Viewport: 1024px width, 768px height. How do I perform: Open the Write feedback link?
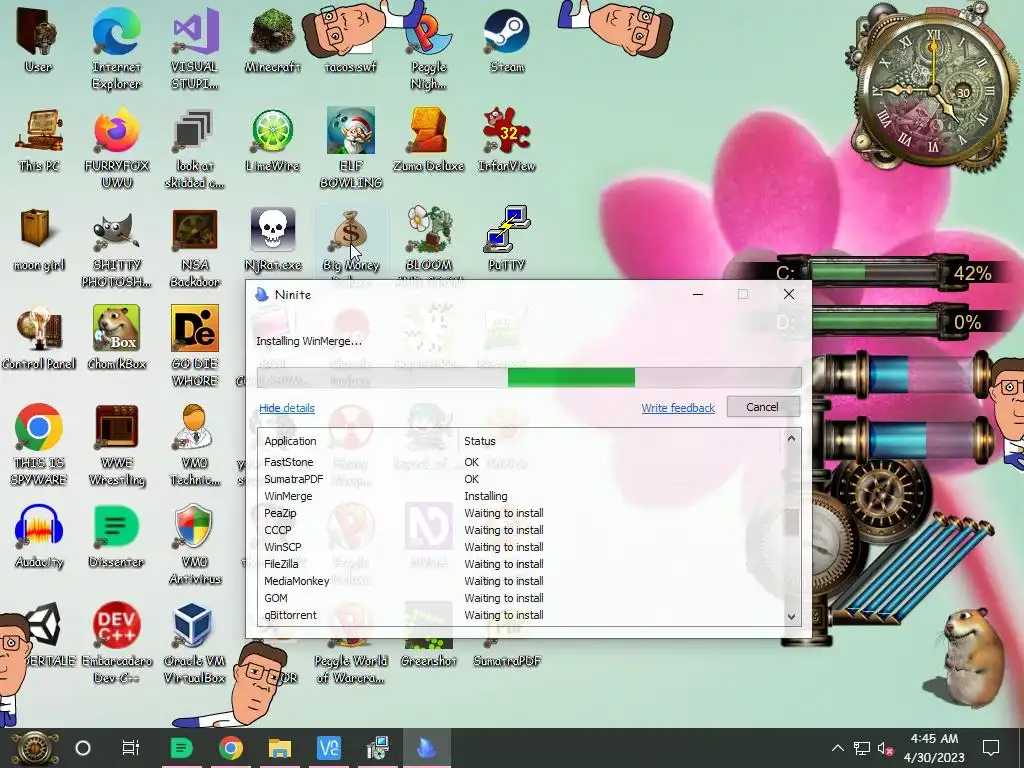point(678,408)
